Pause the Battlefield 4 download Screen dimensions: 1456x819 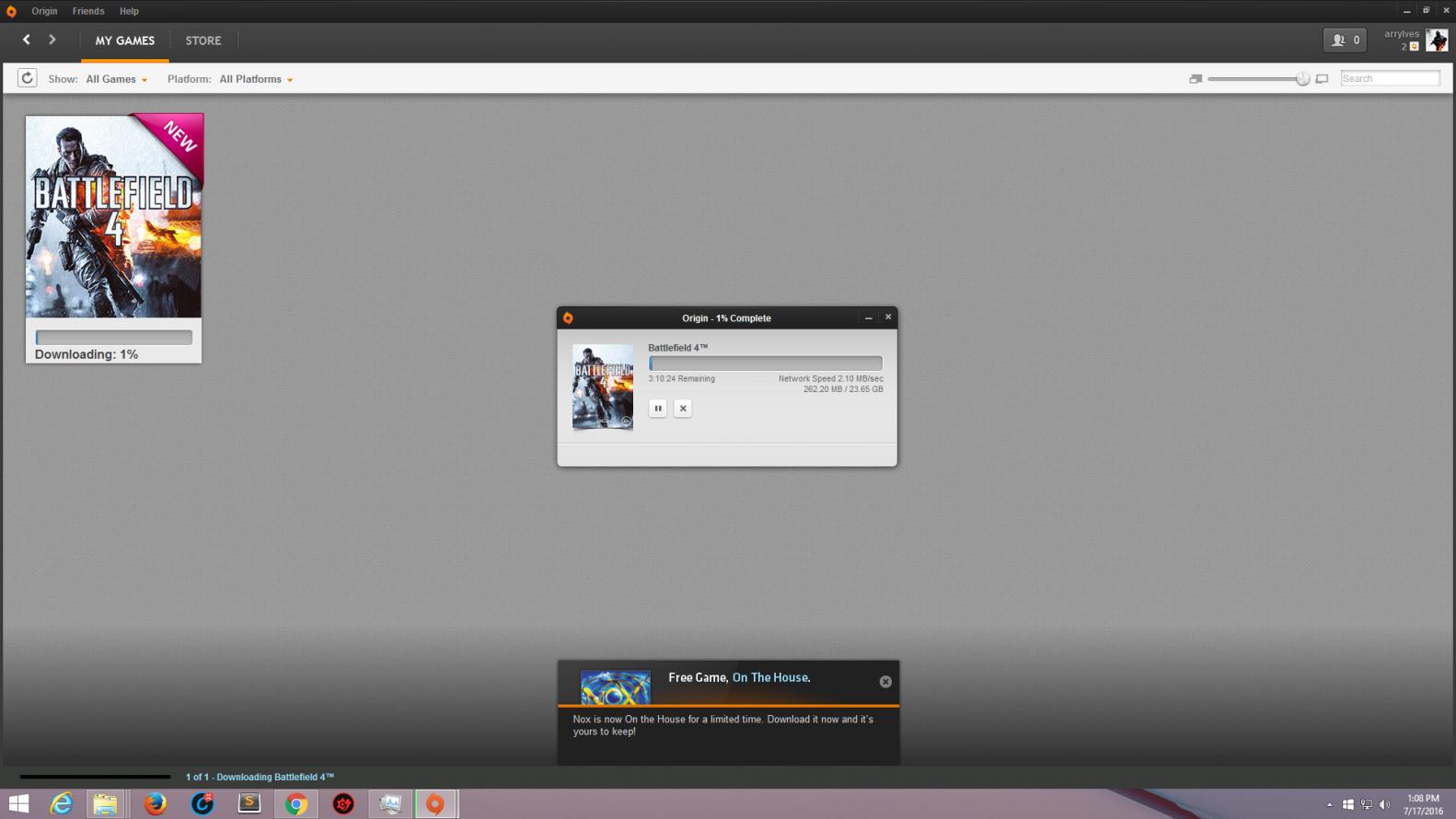point(658,409)
